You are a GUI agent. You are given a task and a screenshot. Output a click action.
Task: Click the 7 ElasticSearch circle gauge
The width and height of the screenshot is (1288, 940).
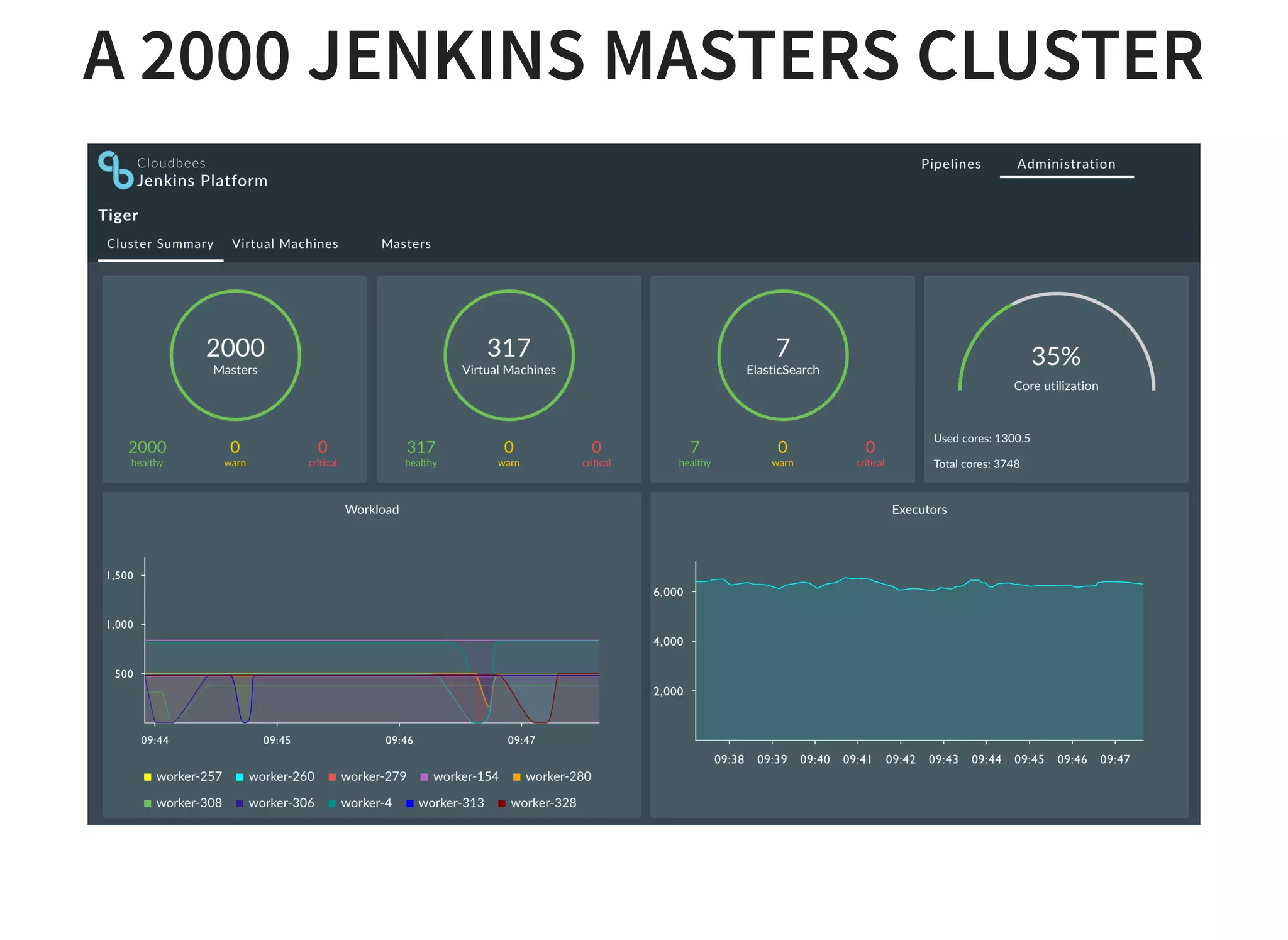pos(783,355)
